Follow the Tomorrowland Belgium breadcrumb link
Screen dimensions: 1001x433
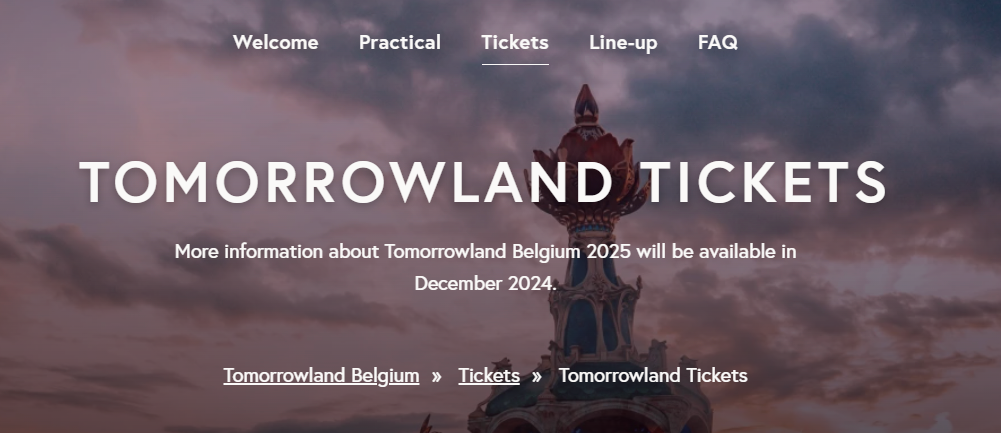(321, 376)
